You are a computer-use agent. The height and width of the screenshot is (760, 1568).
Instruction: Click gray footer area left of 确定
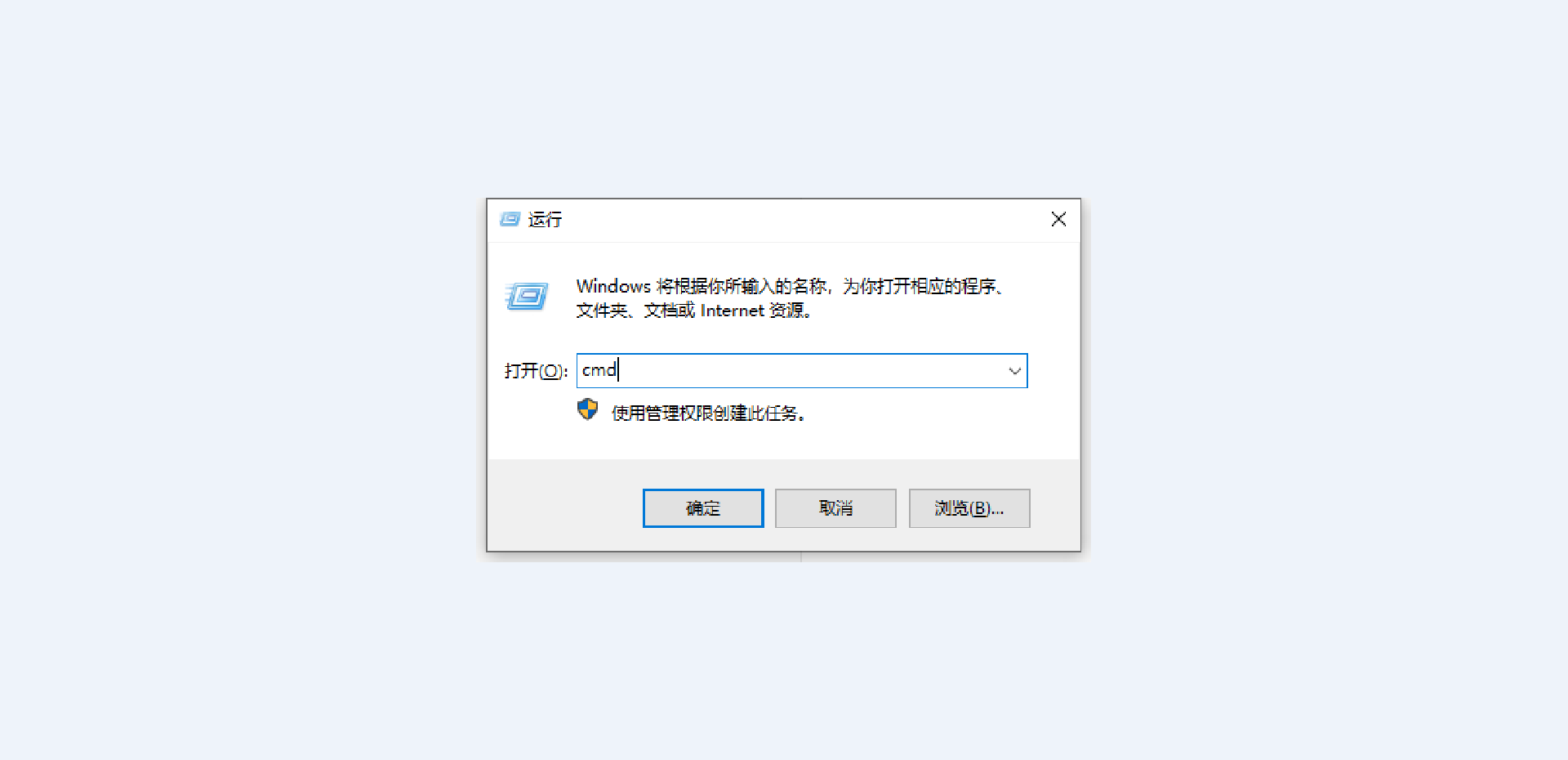click(x=563, y=507)
